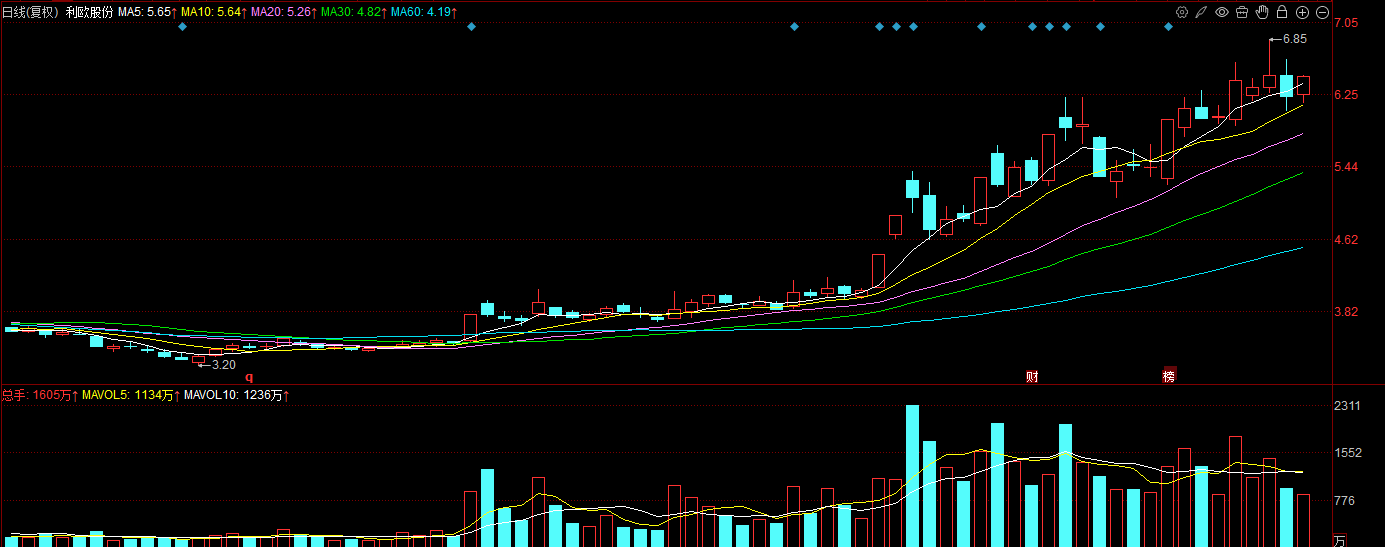
Task: Toggle the eye visibility icon
Action: [x=1221, y=12]
